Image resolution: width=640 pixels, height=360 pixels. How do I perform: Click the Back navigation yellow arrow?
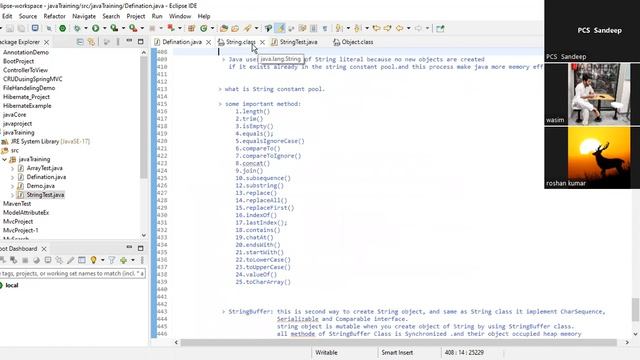400,28
